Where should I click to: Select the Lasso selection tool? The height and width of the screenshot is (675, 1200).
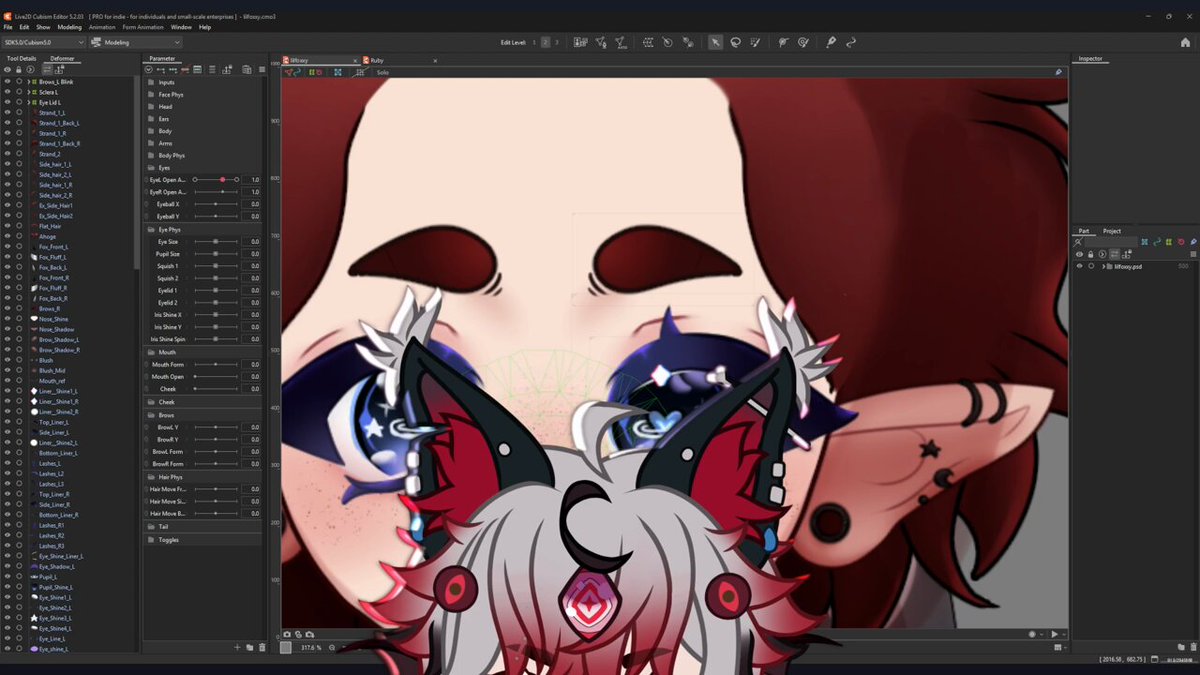(x=736, y=42)
